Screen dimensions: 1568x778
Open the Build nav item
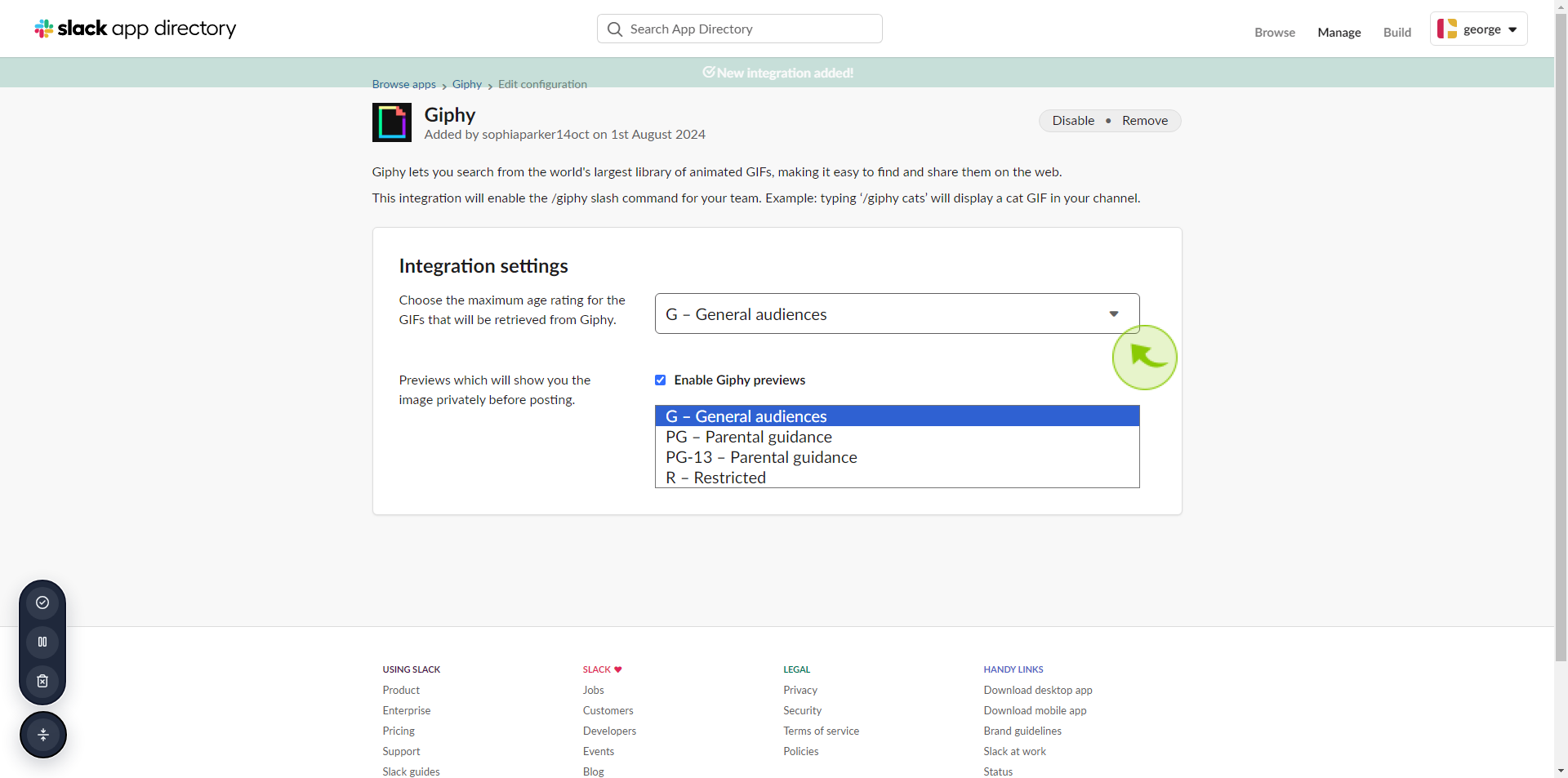pos(1397,33)
